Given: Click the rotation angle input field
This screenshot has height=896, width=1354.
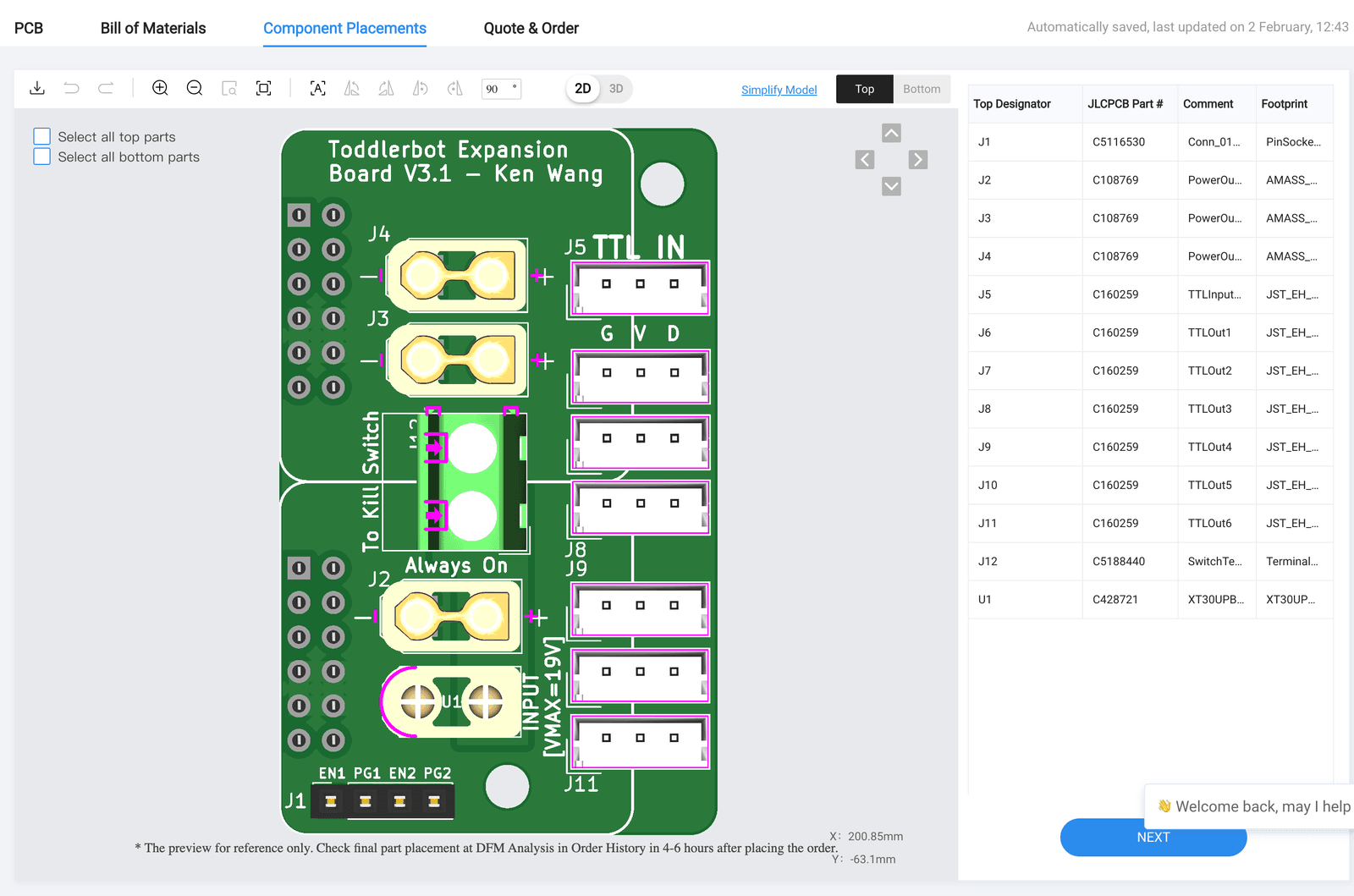Looking at the screenshot, I should pos(501,89).
